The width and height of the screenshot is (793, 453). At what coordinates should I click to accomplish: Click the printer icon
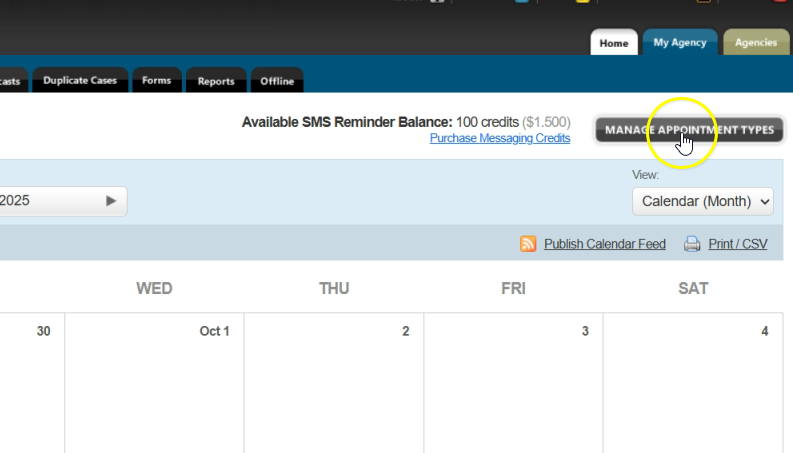pos(691,244)
